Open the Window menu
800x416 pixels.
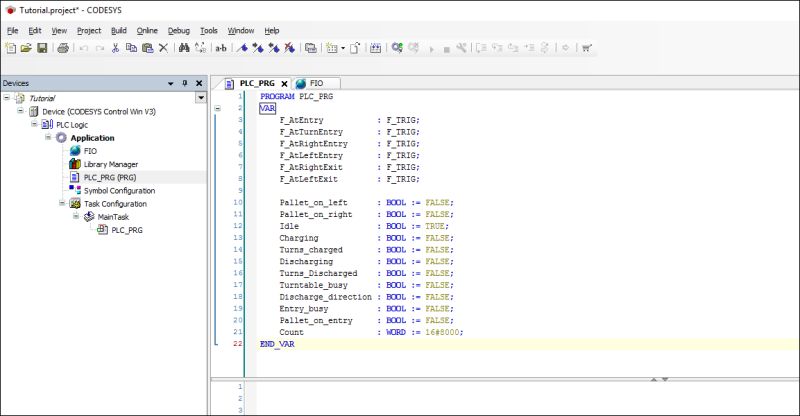click(241, 31)
